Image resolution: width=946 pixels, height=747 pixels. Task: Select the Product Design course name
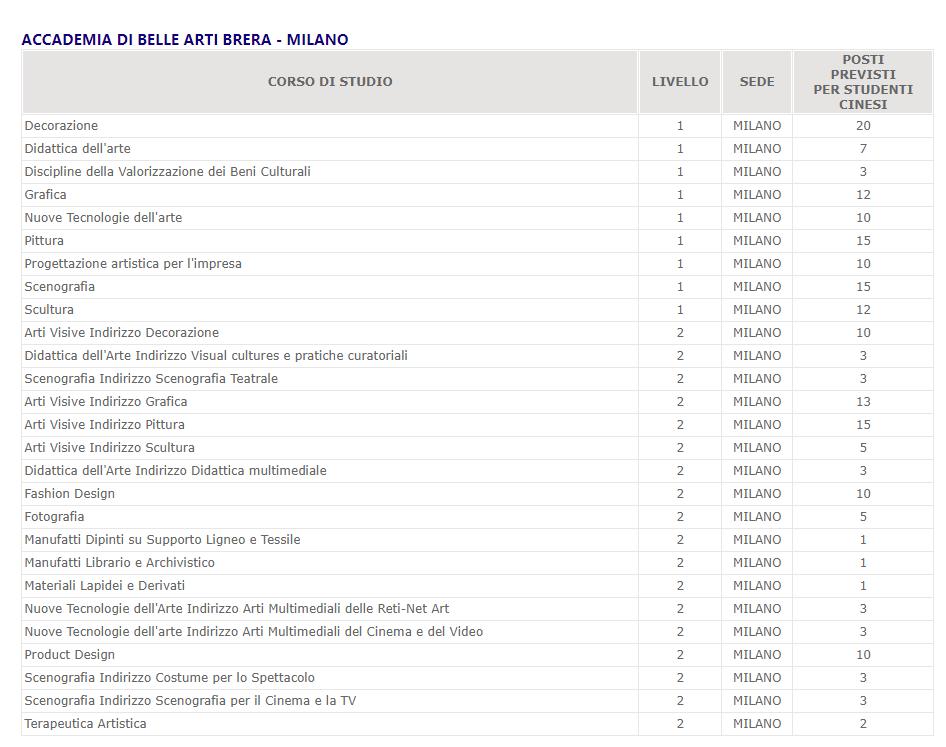click(x=70, y=655)
